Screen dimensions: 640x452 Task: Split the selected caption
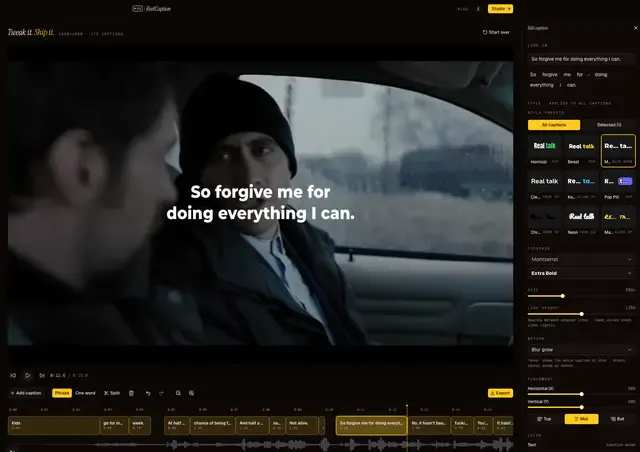click(x=112, y=393)
